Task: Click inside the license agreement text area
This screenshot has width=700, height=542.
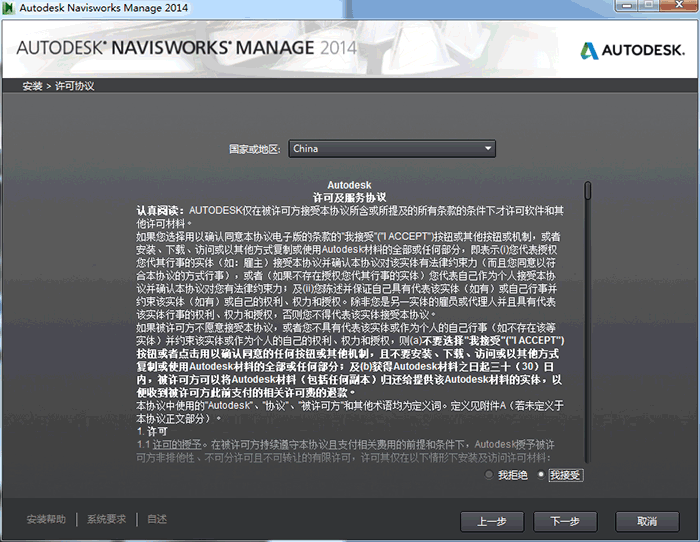Action: pyautogui.click(x=350, y=320)
